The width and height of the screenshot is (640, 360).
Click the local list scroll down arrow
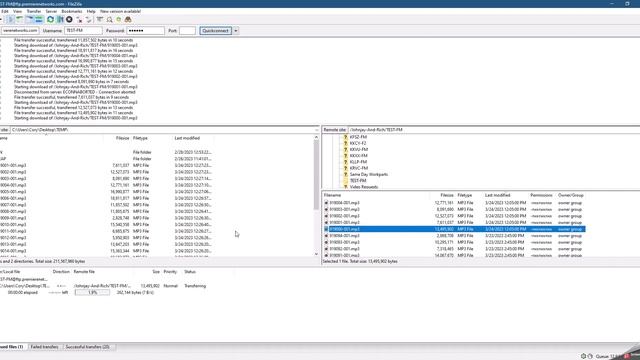tap(316, 254)
